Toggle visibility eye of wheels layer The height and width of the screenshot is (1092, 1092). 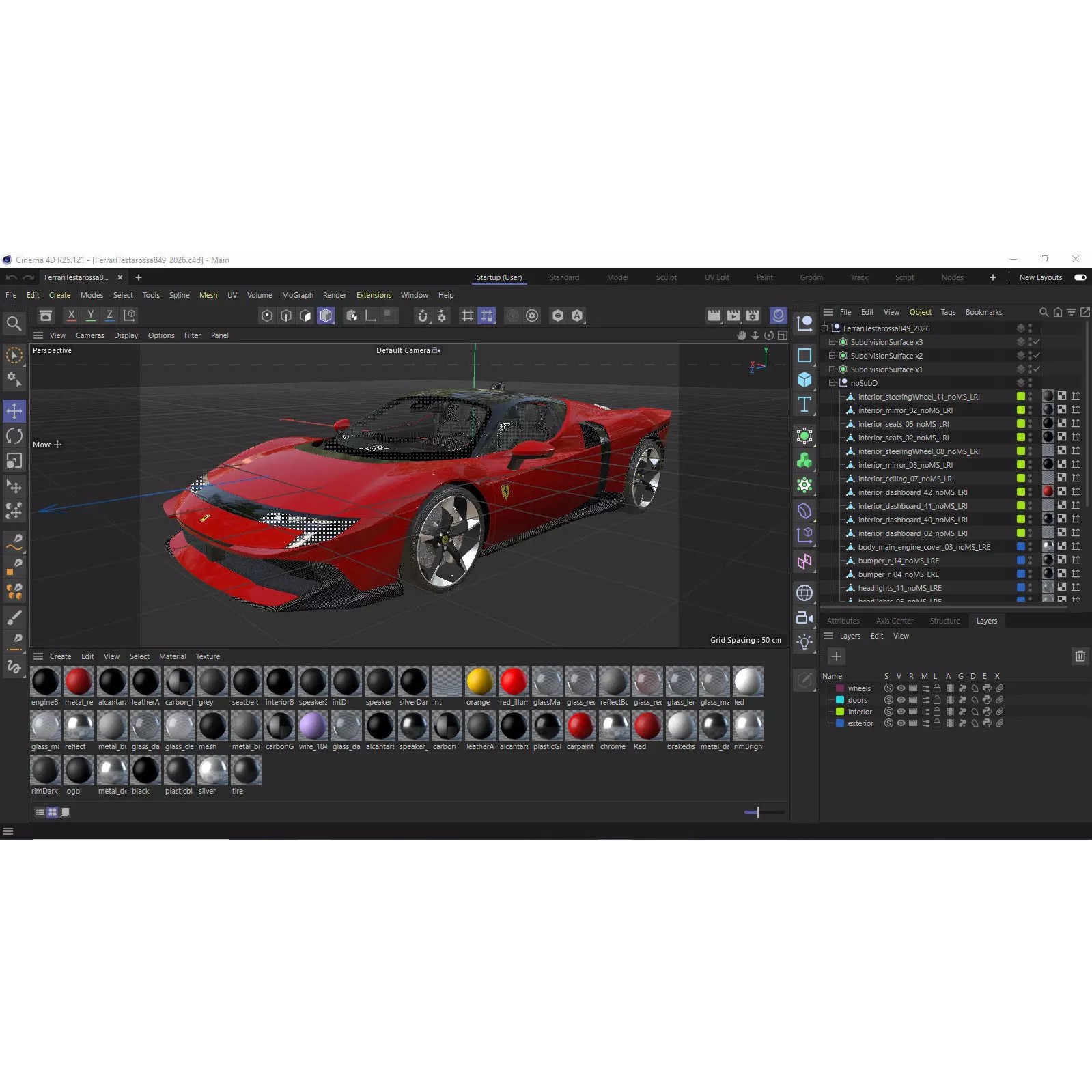coord(901,688)
